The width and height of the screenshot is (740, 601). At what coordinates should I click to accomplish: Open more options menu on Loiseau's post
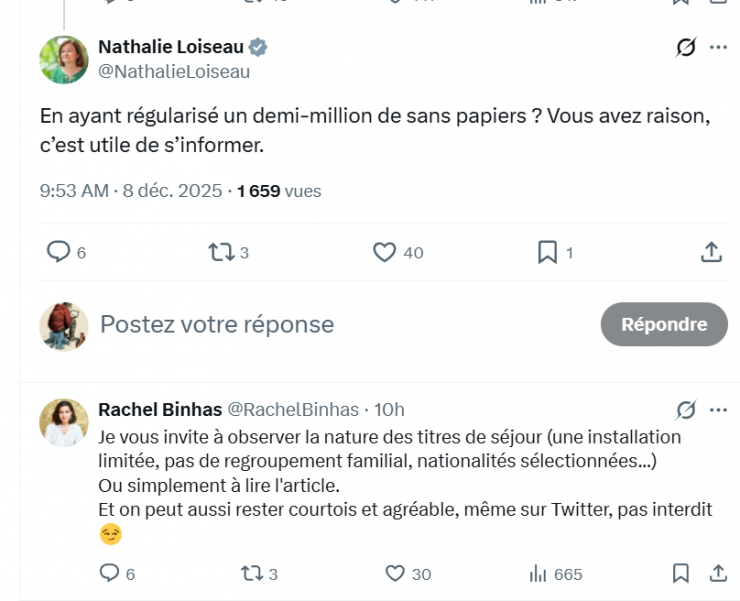[x=718, y=47]
